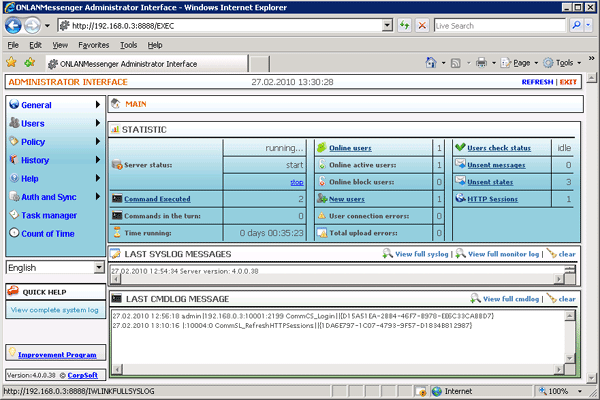This screenshot has width=600, height=400.
Task: Open the Page menu dropdown
Action: point(536,63)
